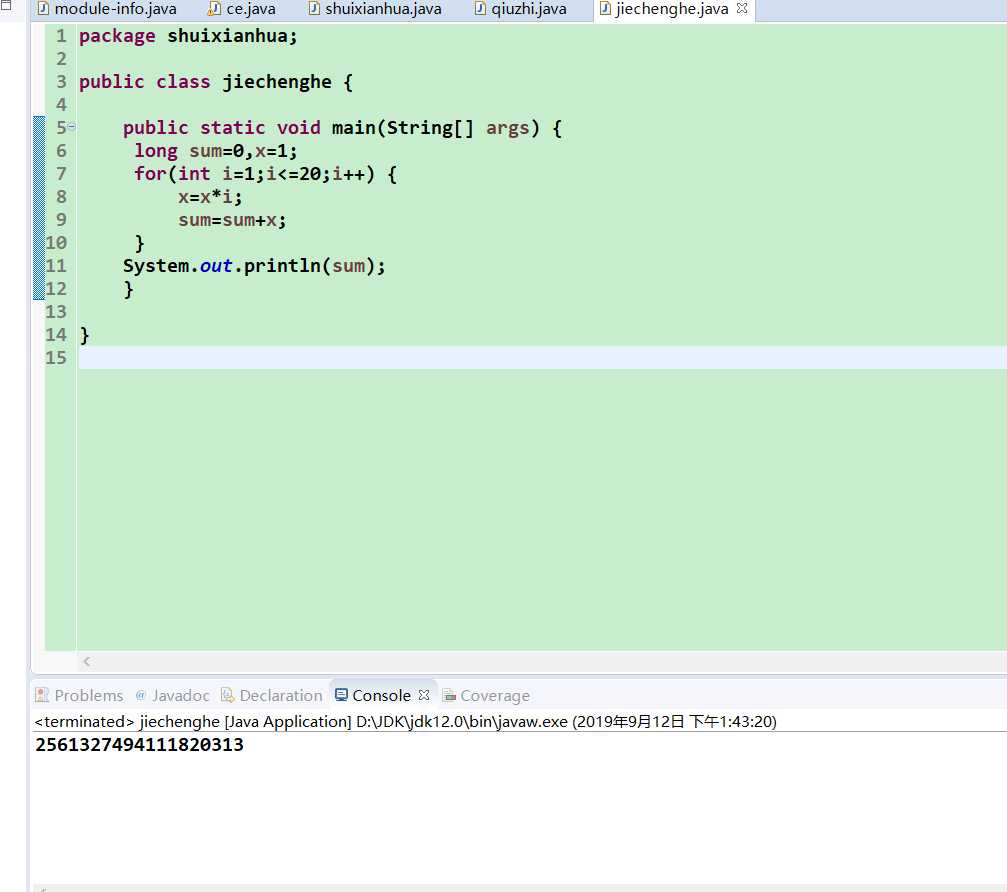Viewport: 1007px width, 892px height.
Task: Collapse the main method fold marker
Action: tap(71, 127)
